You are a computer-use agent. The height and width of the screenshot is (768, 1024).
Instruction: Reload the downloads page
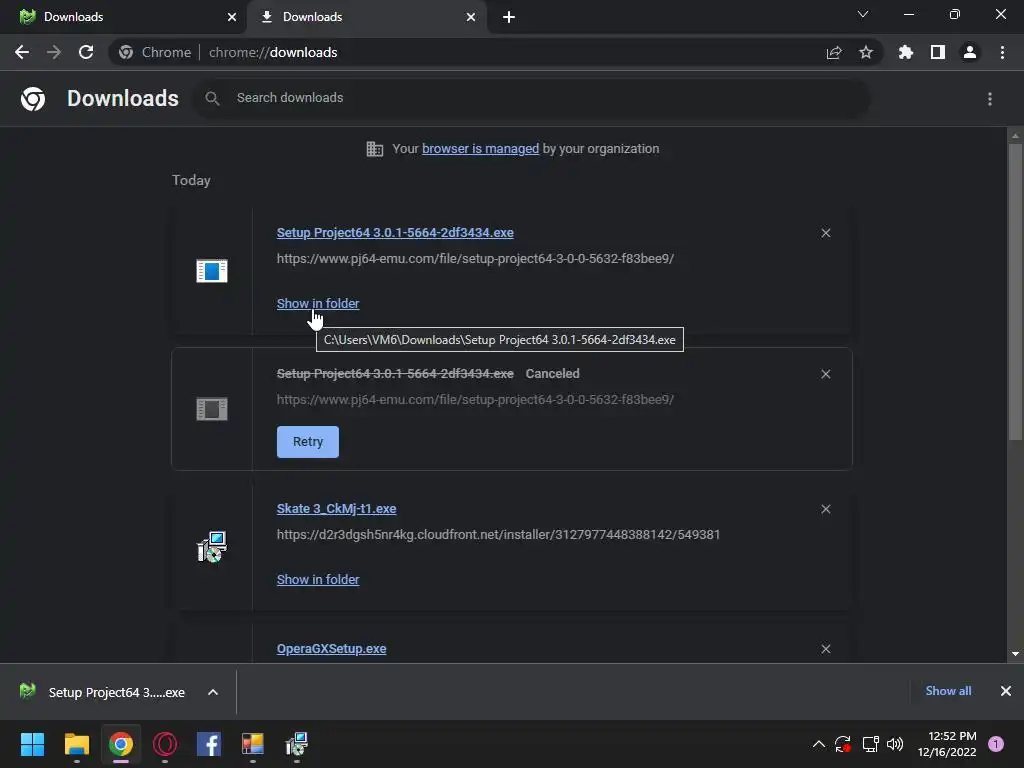tap(86, 52)
